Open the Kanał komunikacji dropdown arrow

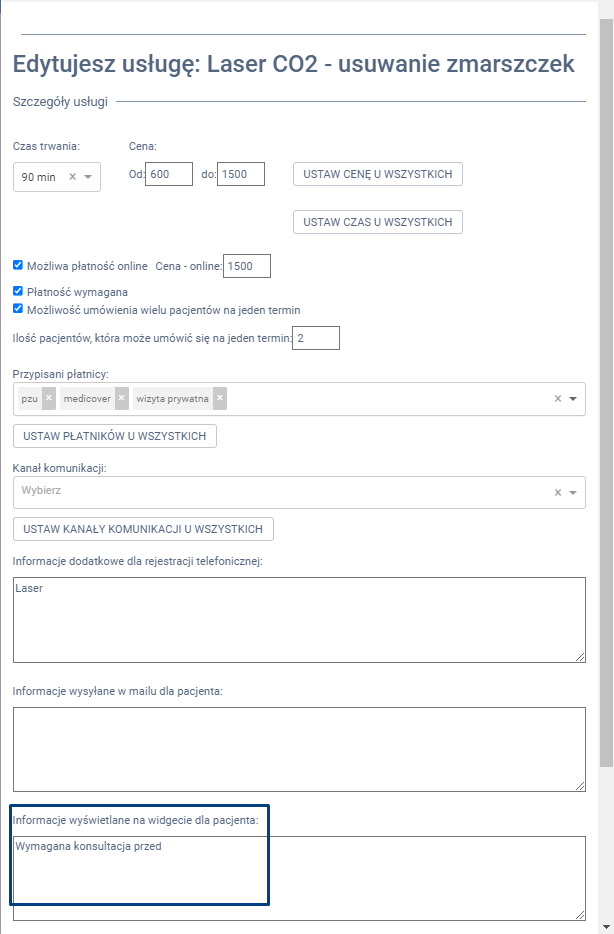pyautogui.click(x=573, y=492)
